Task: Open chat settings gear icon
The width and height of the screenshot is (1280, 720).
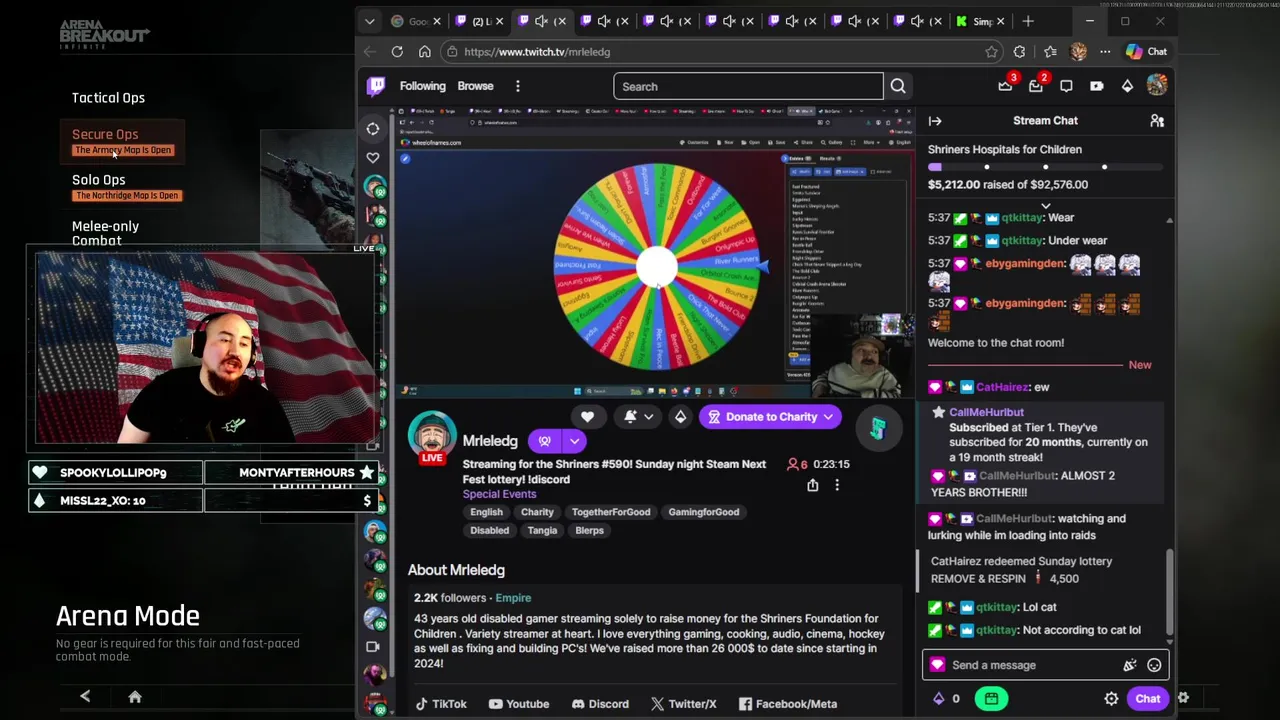Action: point(1111,699)
